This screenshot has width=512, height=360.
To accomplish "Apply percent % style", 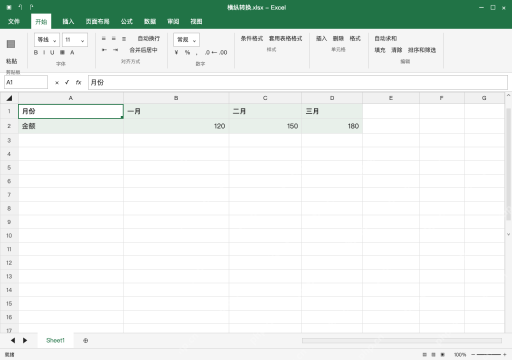I will click(x=187, y=52).
